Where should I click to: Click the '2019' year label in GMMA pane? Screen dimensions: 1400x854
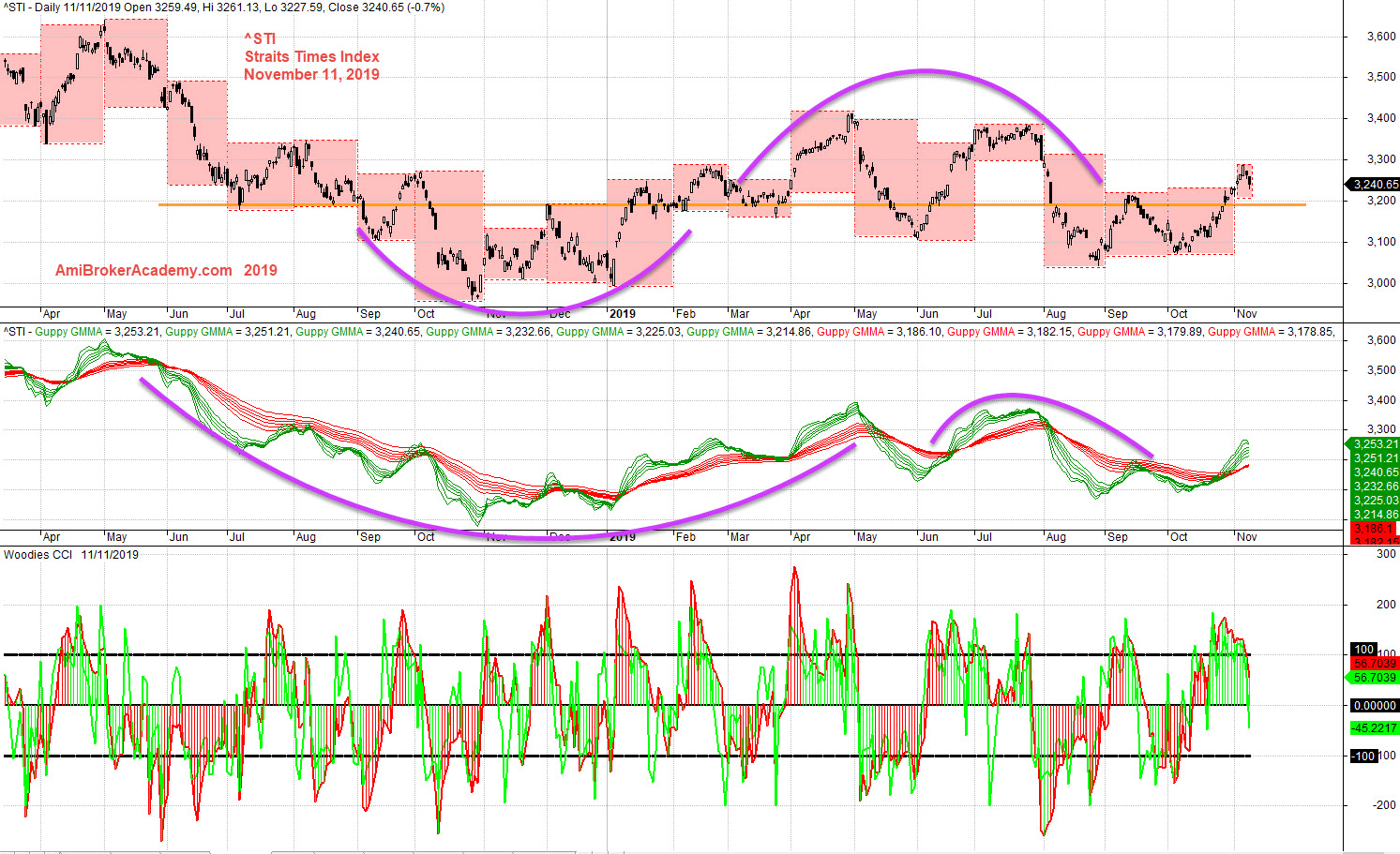coord(622,537)
